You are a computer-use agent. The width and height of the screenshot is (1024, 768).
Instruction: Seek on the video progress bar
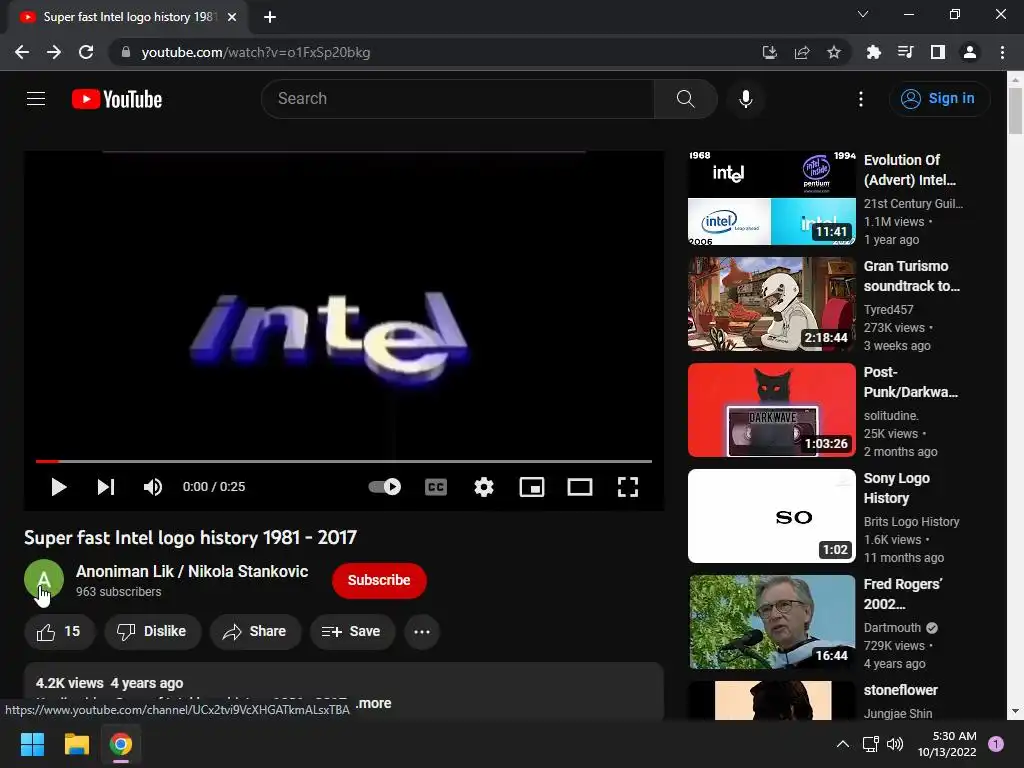tap(344, 461)
